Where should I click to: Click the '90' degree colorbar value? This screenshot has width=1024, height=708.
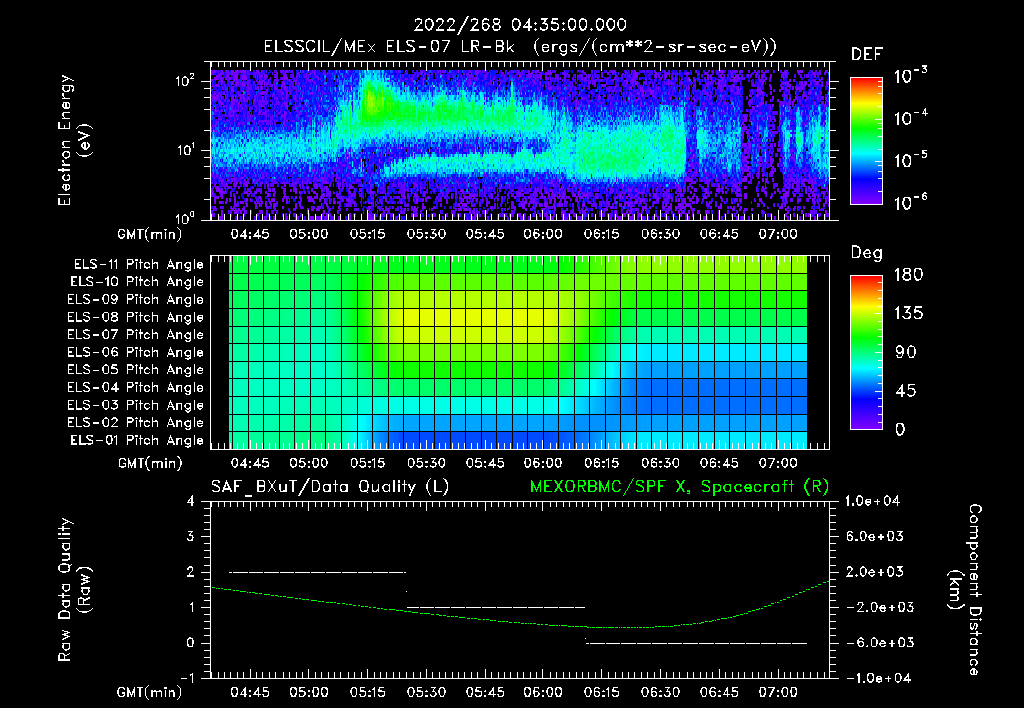906,352
